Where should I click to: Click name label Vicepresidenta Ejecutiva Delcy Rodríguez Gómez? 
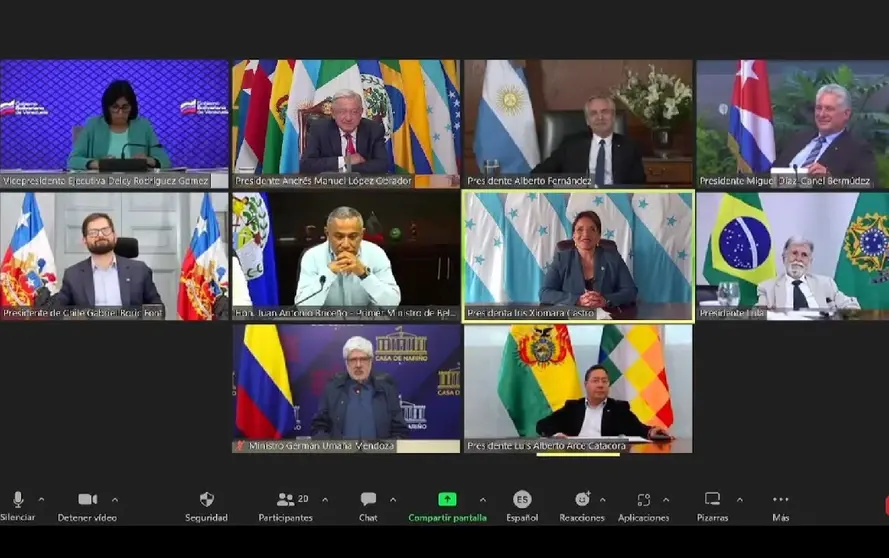(106, 181)
